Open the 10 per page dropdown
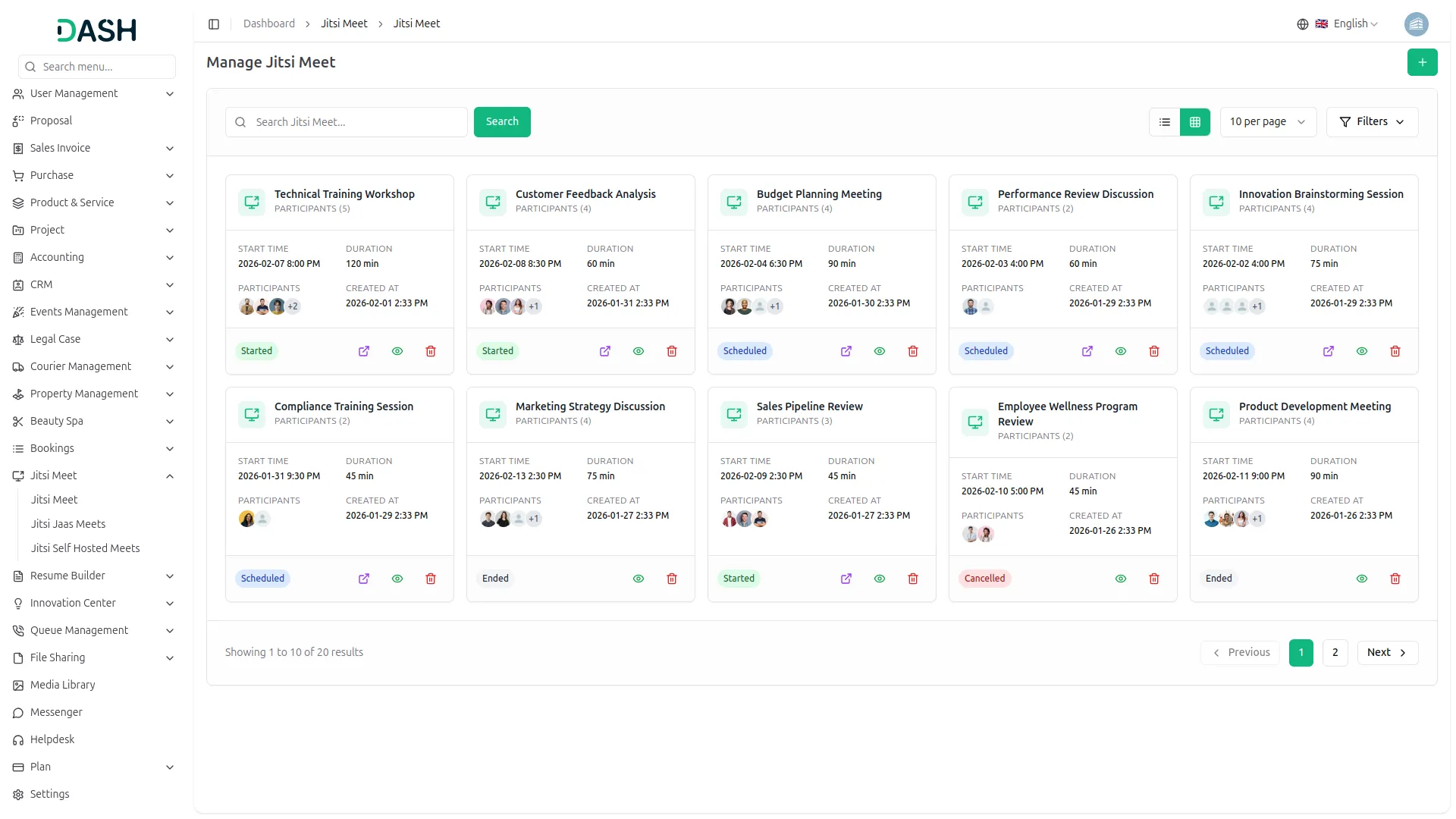This screenshot has height=819, width=1456. [1267, 122]
